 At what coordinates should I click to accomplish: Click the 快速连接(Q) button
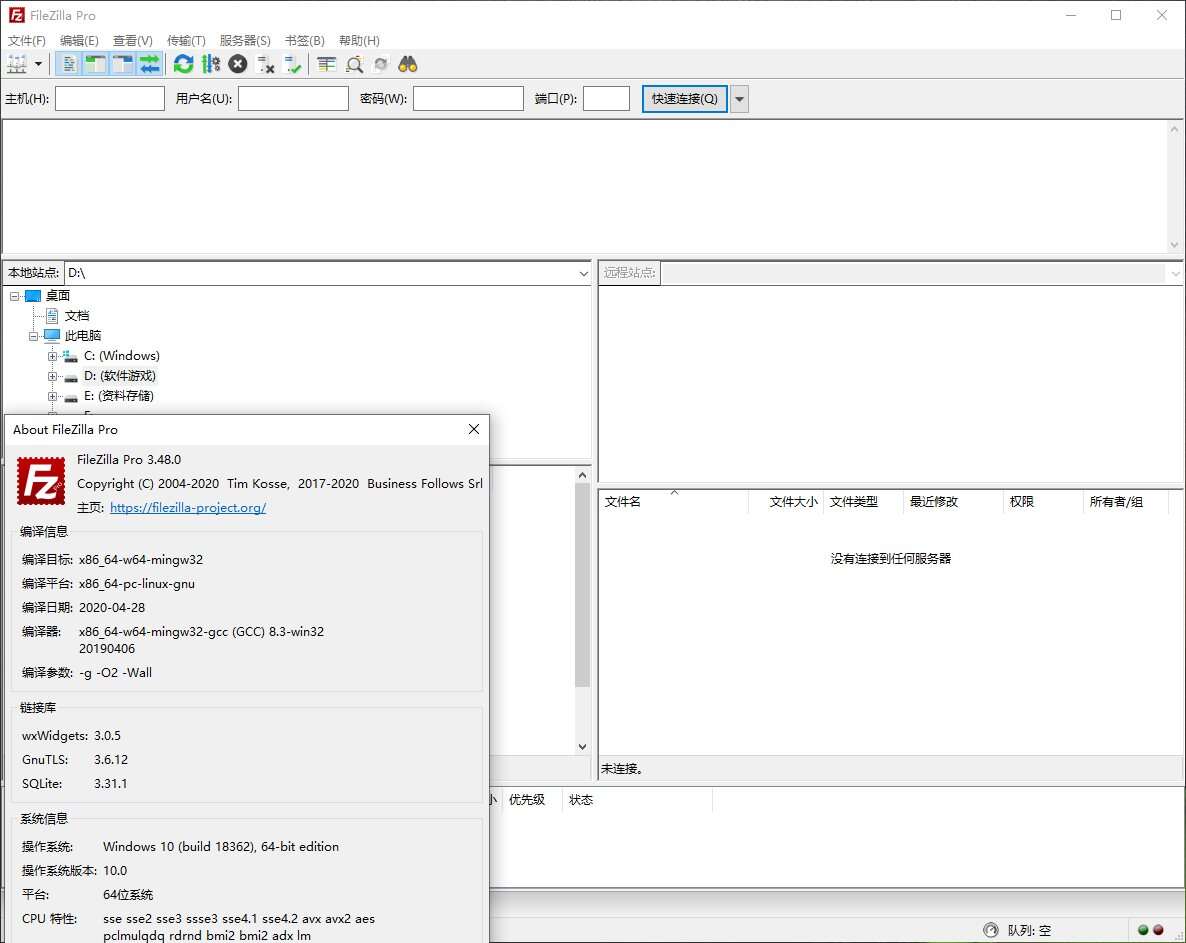683,98
